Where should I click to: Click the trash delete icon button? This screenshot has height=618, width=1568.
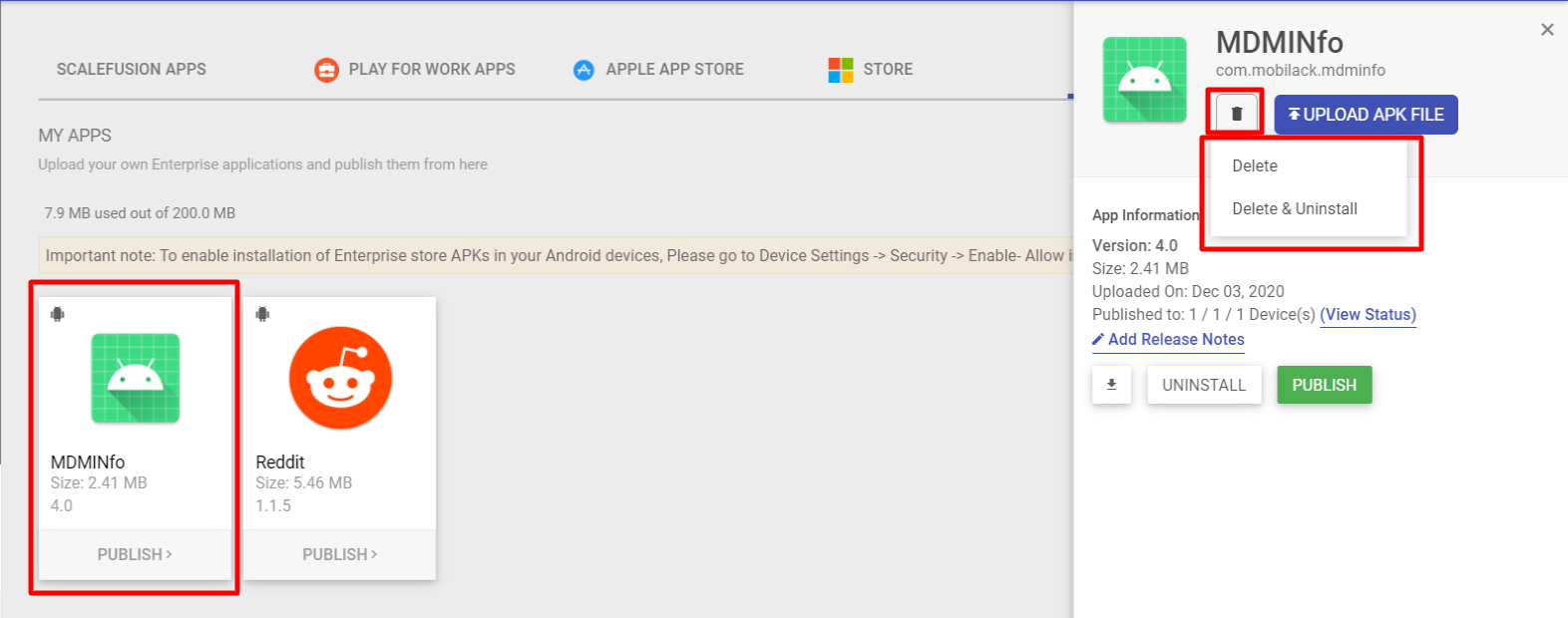pyautogui.click(x=1237, y=114)
